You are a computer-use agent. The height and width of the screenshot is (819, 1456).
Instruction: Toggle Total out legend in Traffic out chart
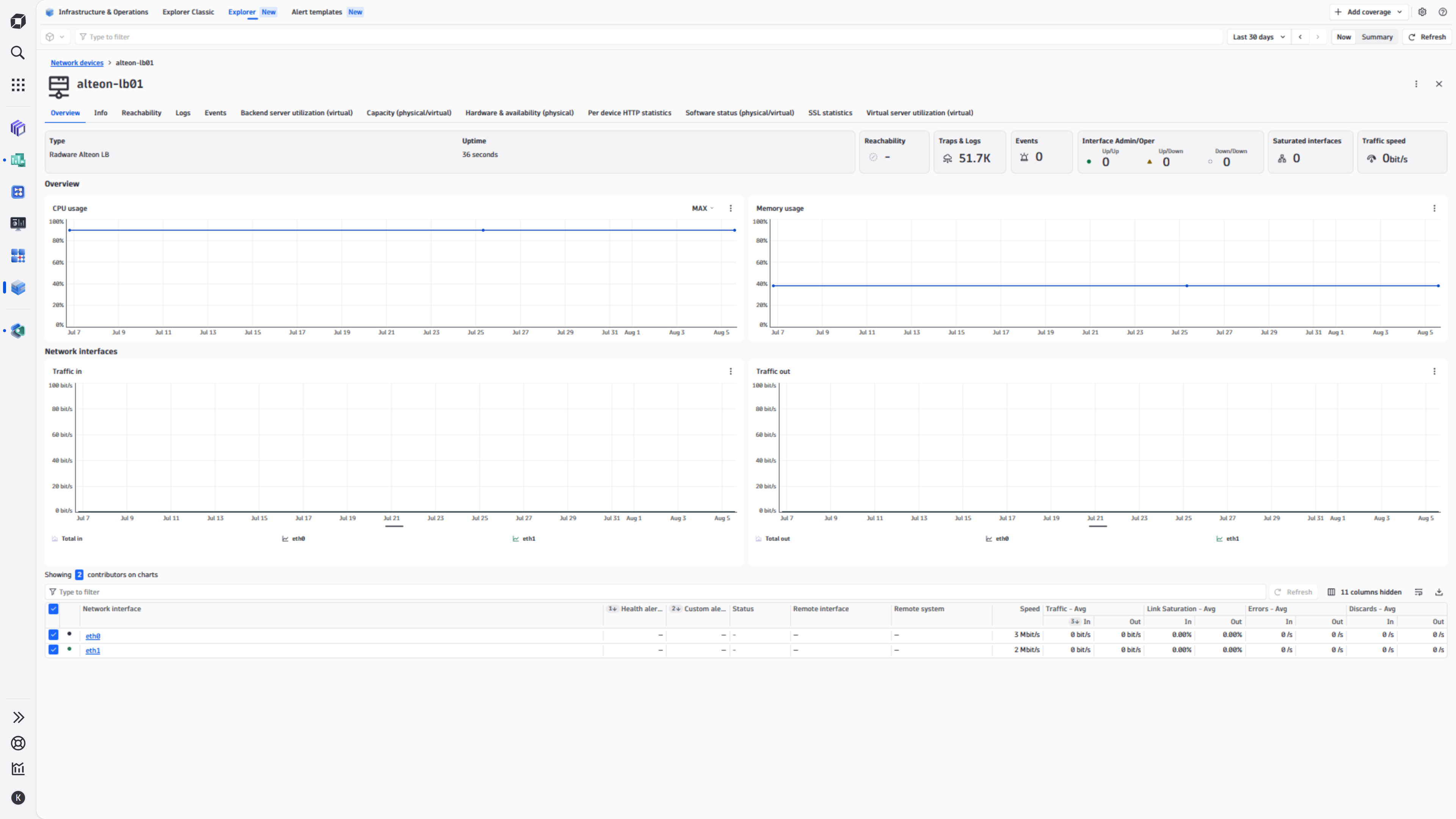coord(772,539)
